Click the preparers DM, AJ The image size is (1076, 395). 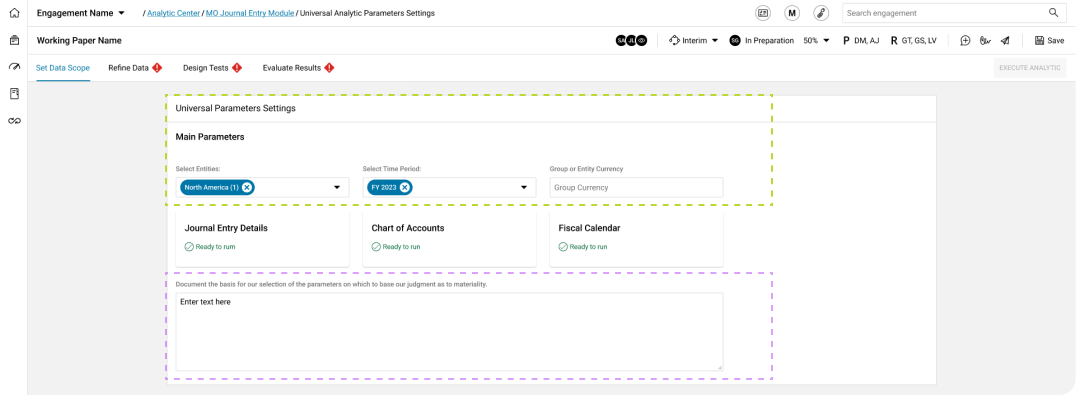[861, 40]
